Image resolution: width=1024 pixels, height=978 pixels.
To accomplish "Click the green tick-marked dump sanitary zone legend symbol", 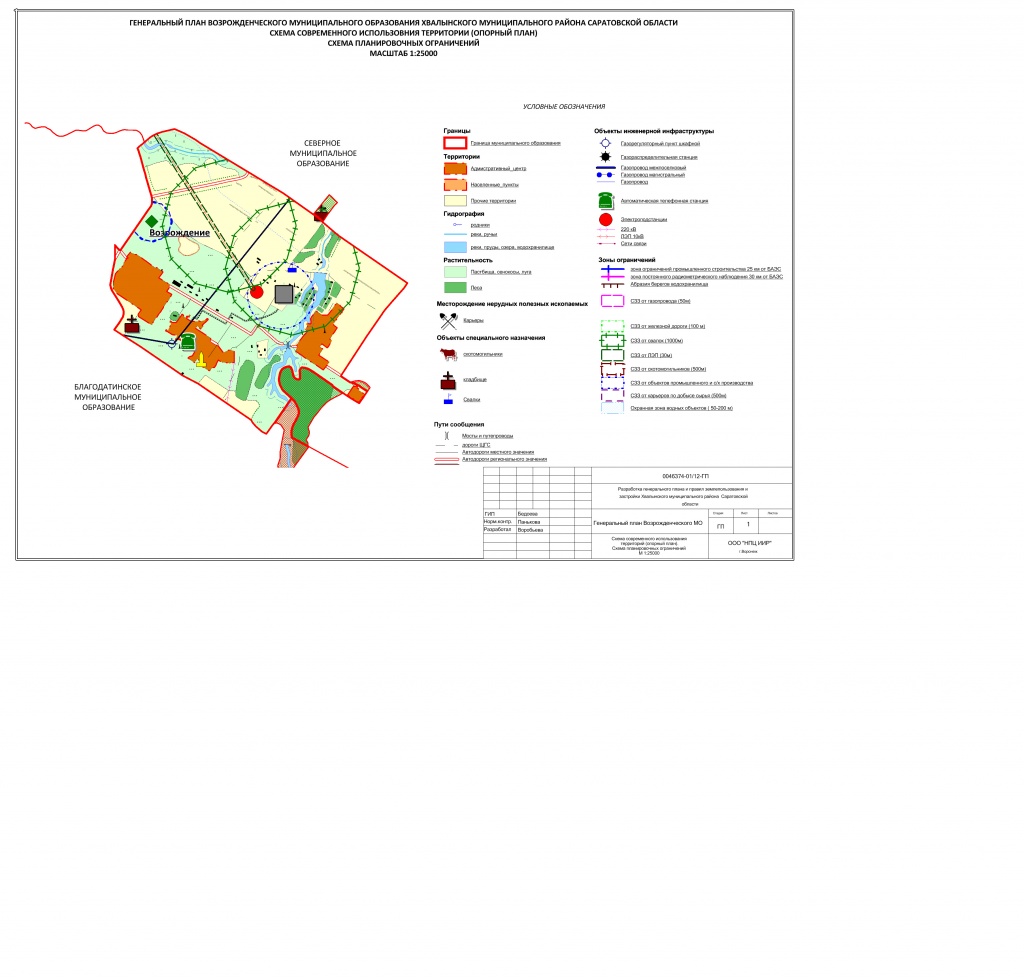I will [612, 340].
